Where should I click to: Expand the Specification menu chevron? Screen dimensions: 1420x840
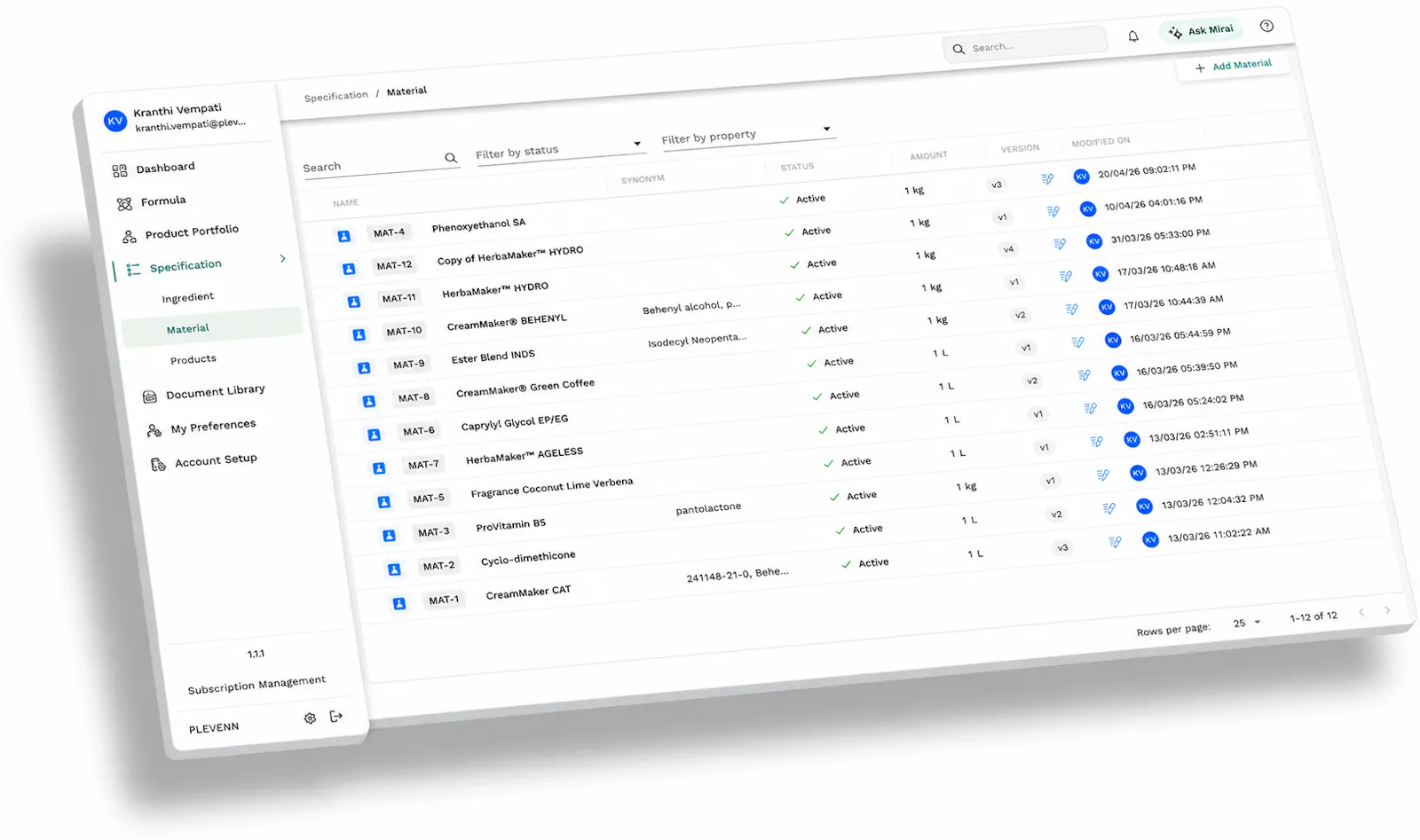pos(283,258)
